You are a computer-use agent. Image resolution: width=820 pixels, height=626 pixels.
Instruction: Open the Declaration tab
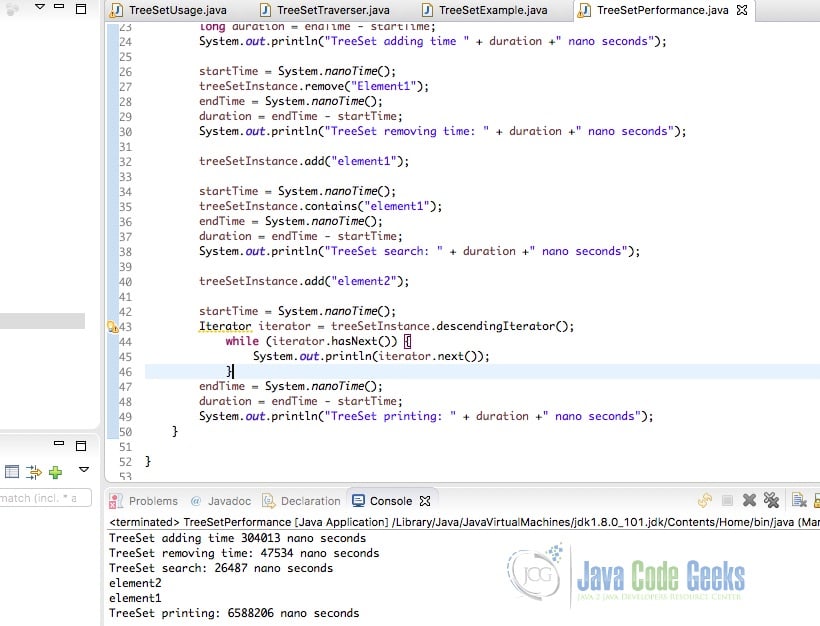(302, 501)
